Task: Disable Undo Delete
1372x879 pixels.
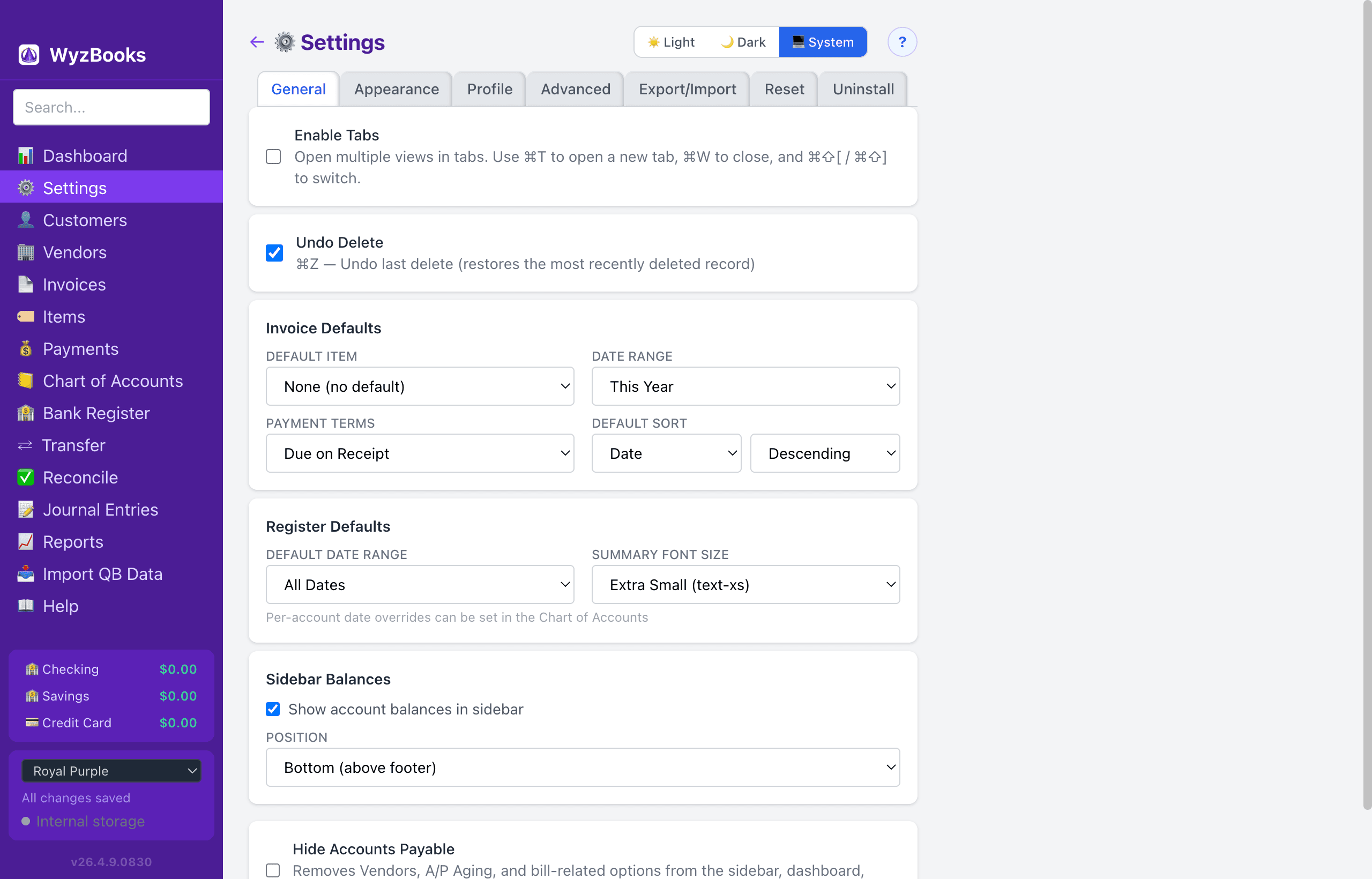Action: pos(274,253)
